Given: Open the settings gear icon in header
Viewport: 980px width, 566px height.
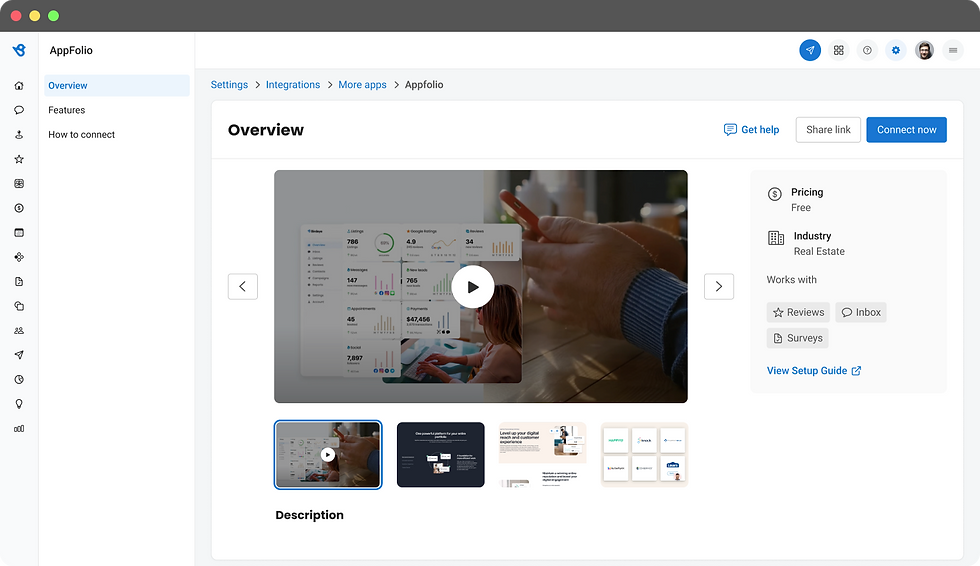Looking at the screenshot, I should coord(896,50).
